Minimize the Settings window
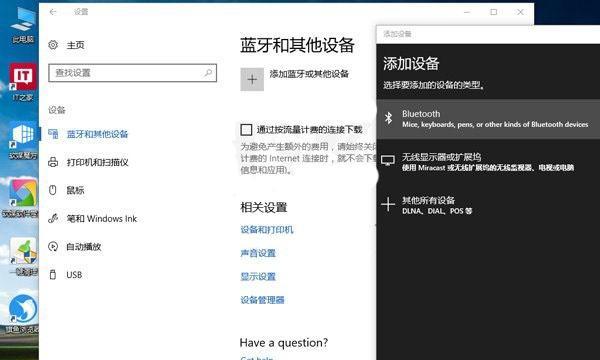 467,12
